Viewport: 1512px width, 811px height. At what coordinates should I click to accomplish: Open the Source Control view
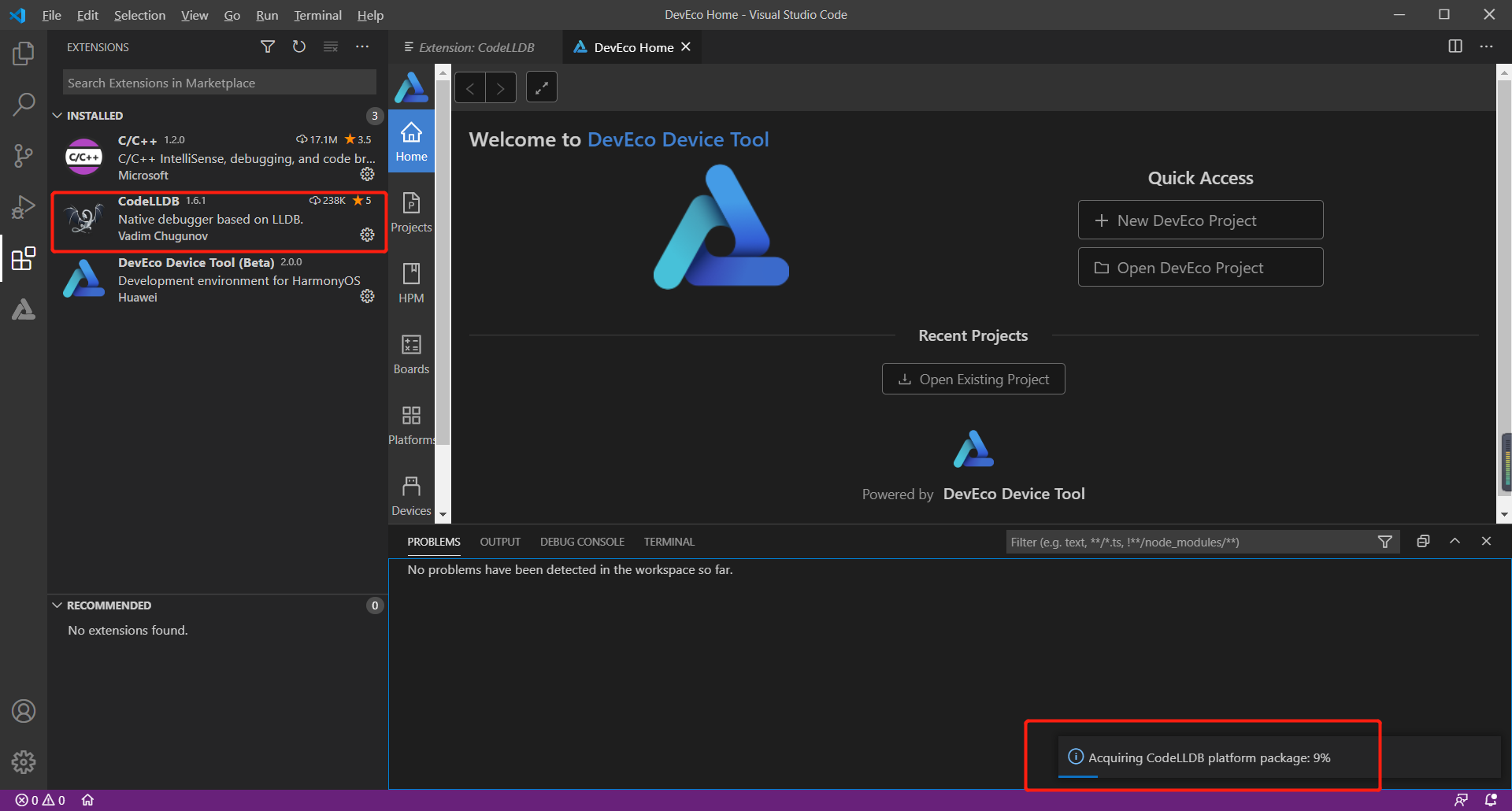24,156
